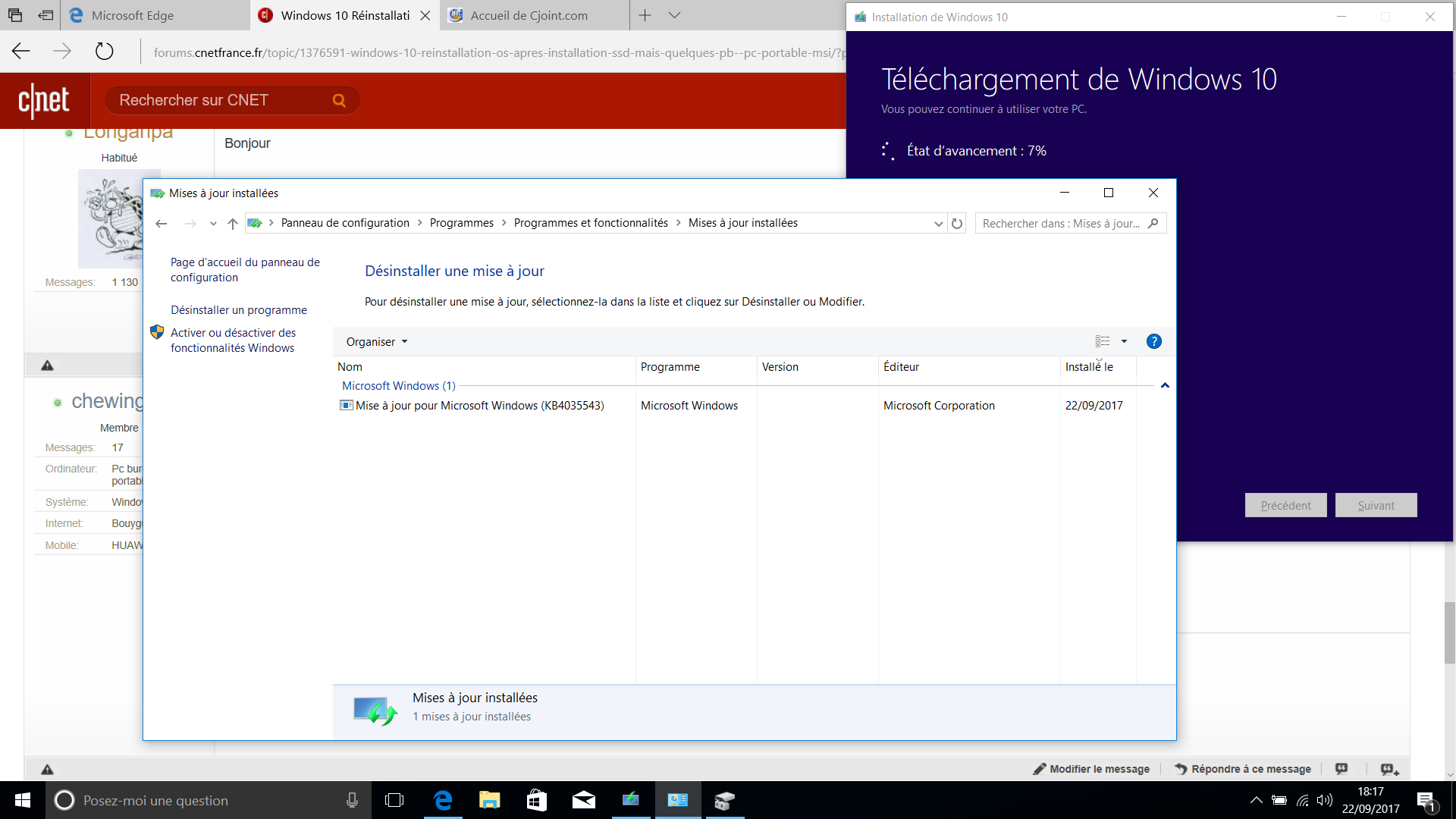
Task: Go back in Edge browser
Action: click(x=21, y=52)
